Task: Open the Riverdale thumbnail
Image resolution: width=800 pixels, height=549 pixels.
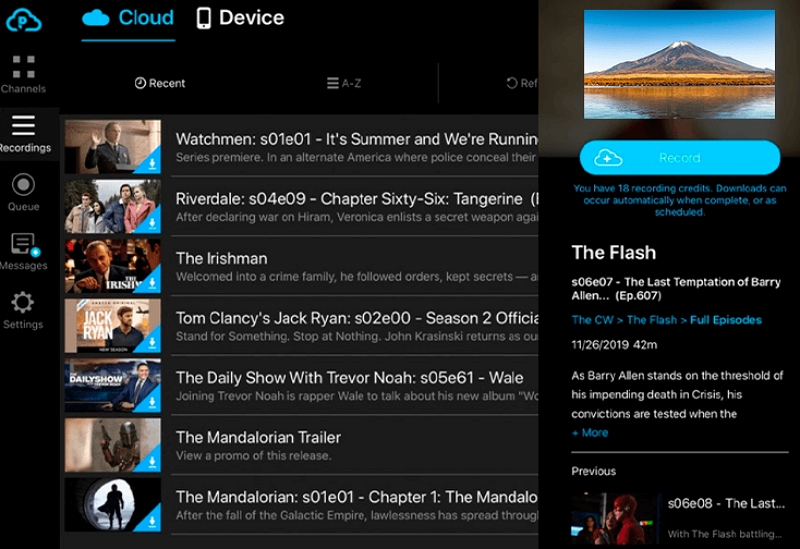Action: [113, 207]
